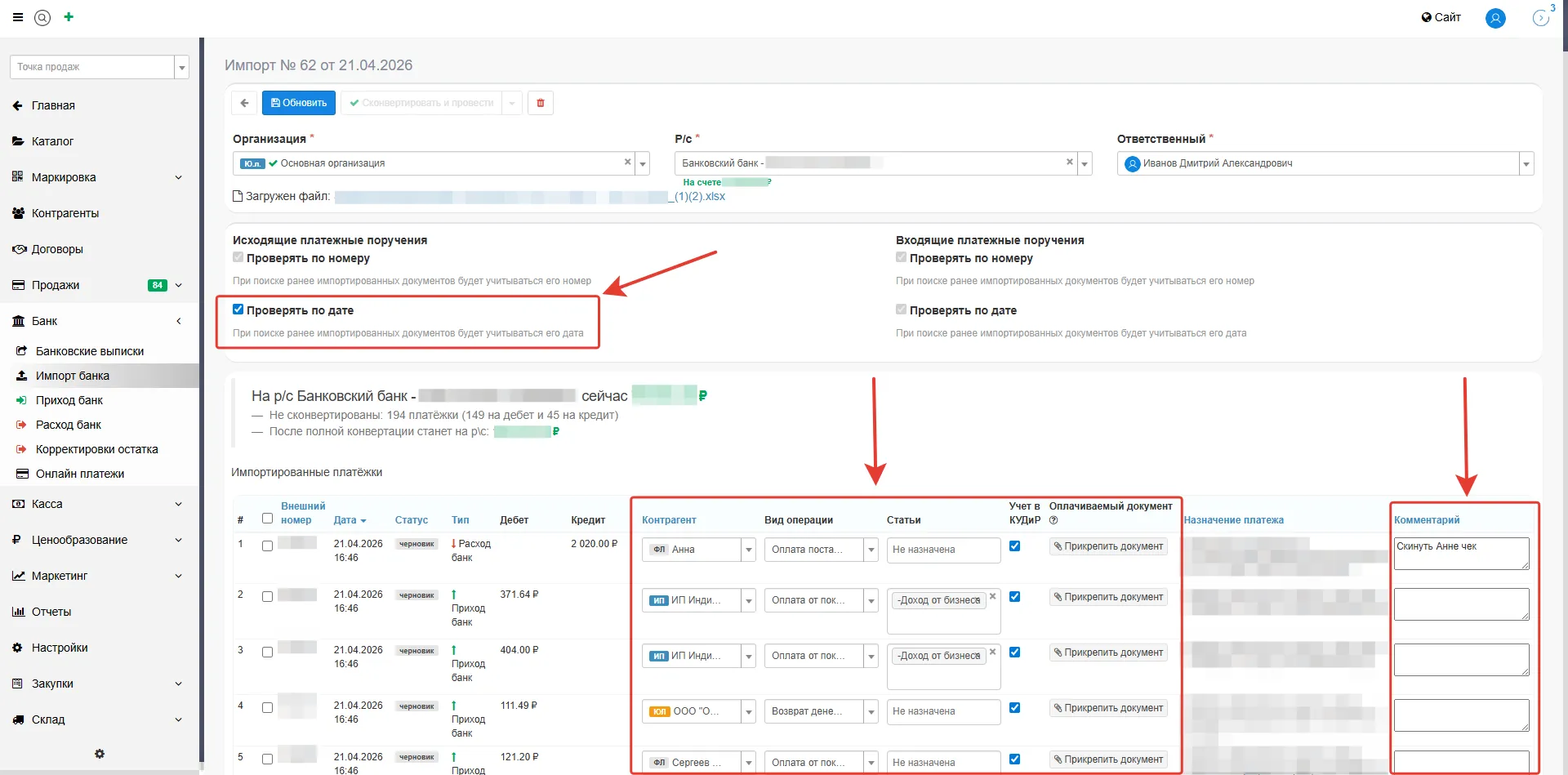Expand the Продажи sidebar section
The image size is (1568, 775).
(x=178, y=285)
